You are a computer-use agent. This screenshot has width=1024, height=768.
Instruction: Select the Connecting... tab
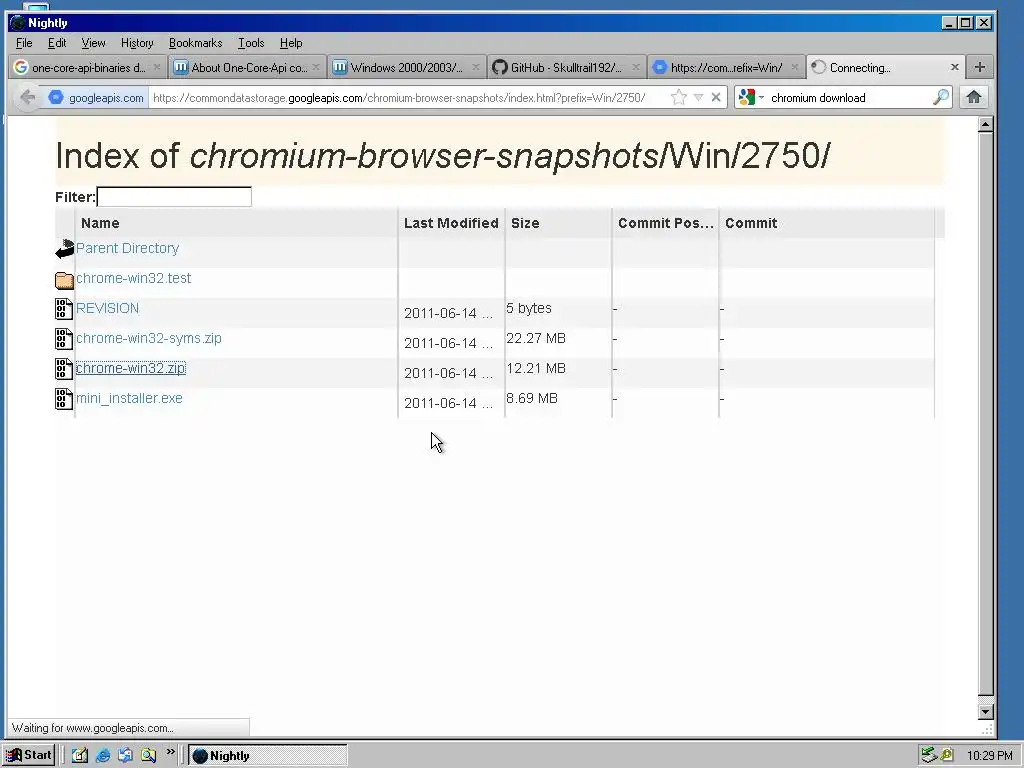pyautogui.click(x=885, y=67)
